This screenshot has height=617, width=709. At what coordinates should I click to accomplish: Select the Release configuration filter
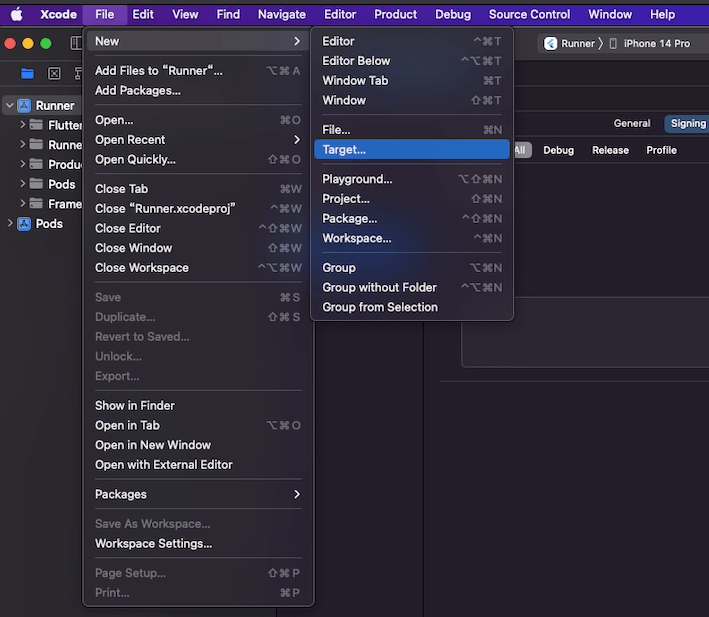[x=610, y=150]
